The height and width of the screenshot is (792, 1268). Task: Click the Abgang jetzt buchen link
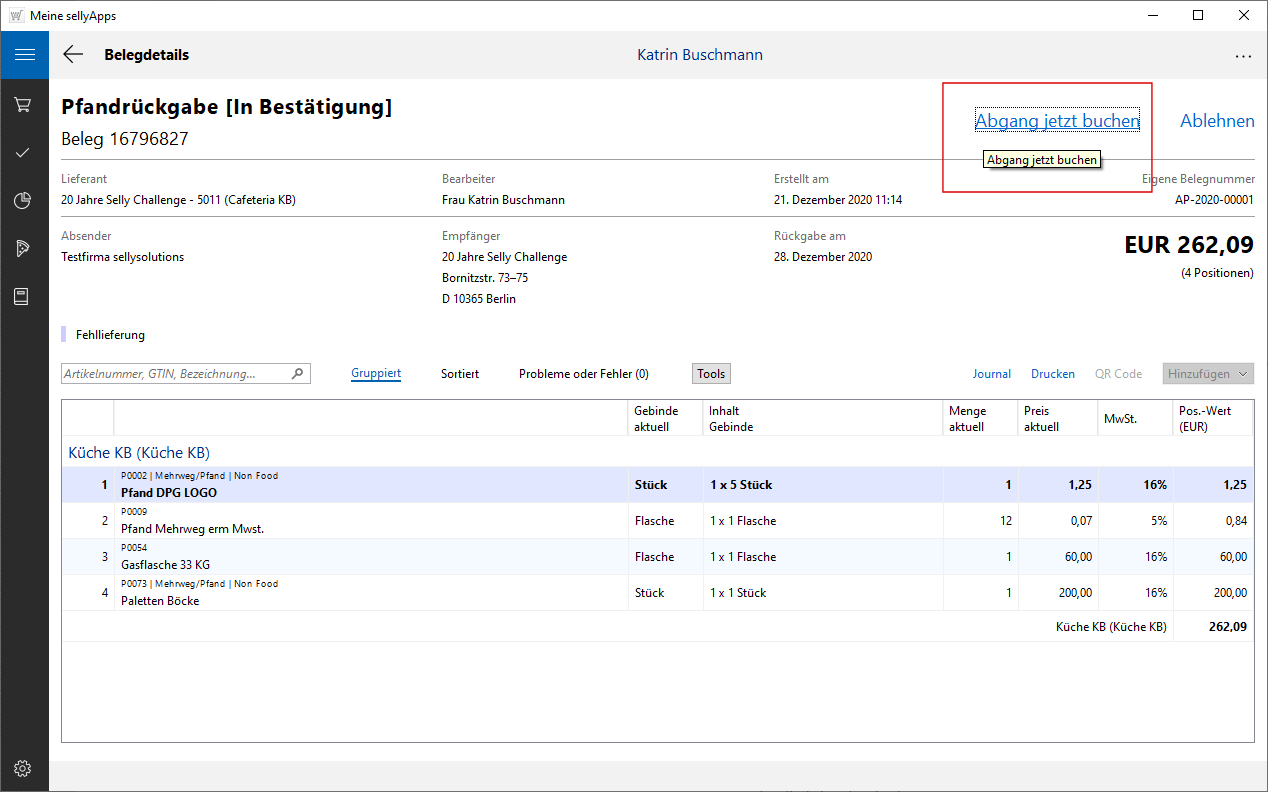point(1057,121)
